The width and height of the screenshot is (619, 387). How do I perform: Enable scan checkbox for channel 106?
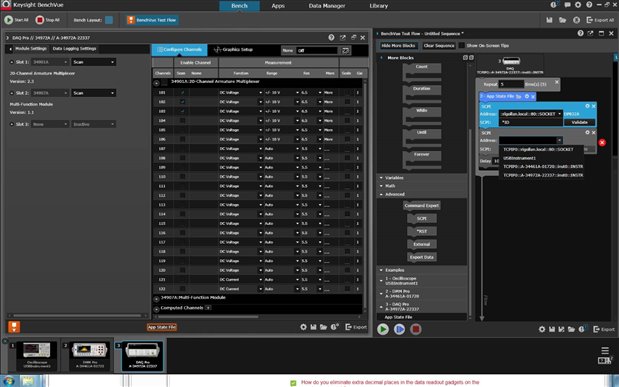182,139
